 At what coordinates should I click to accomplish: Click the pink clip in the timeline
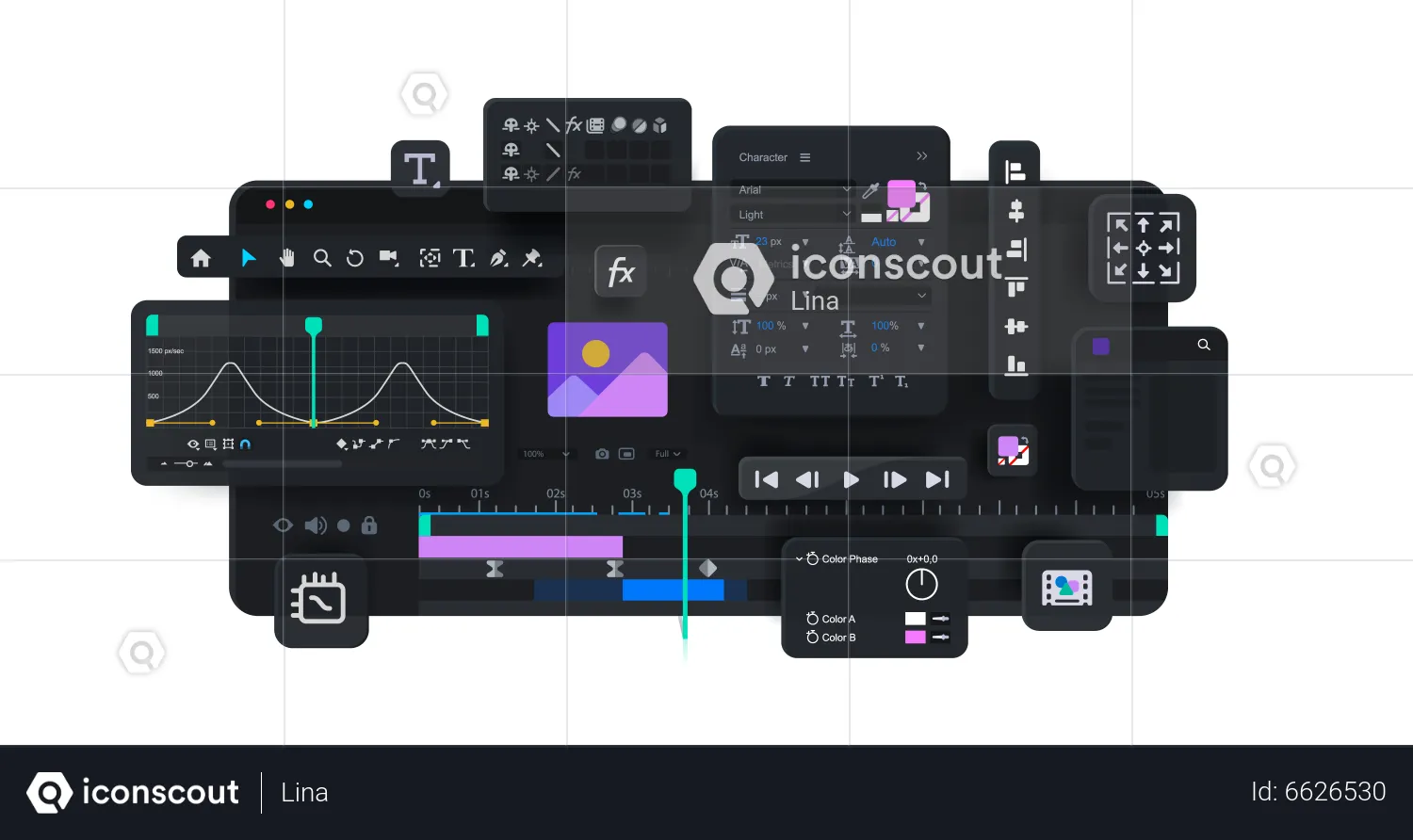point(520,547)
